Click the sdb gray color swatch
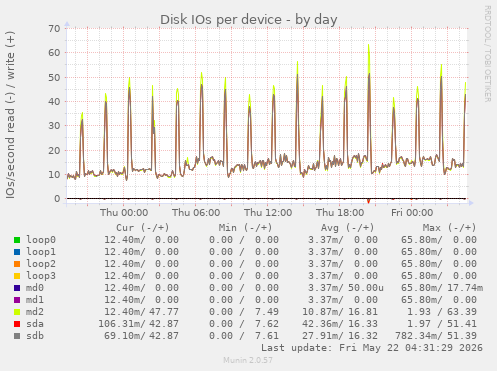This screenshot has width=497, height=371. pyautogui.click(x=17, y=336)
